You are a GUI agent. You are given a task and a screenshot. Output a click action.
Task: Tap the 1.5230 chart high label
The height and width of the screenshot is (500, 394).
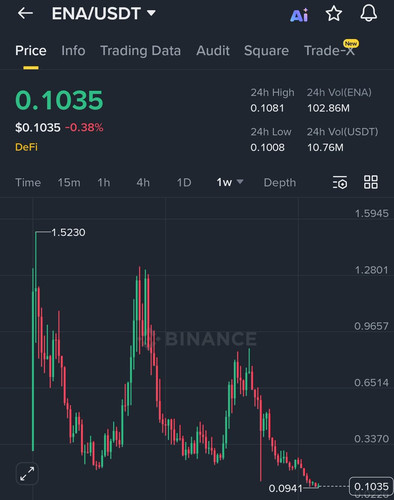(x=68, y=232)
